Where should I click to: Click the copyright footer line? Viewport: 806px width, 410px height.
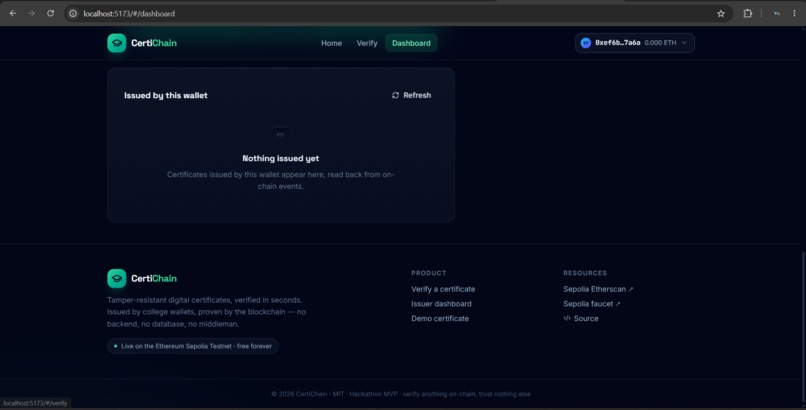coord(401,394)
